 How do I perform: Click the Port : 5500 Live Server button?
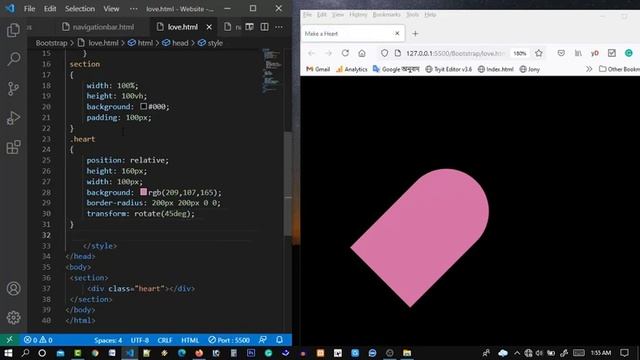pos(229,340)
